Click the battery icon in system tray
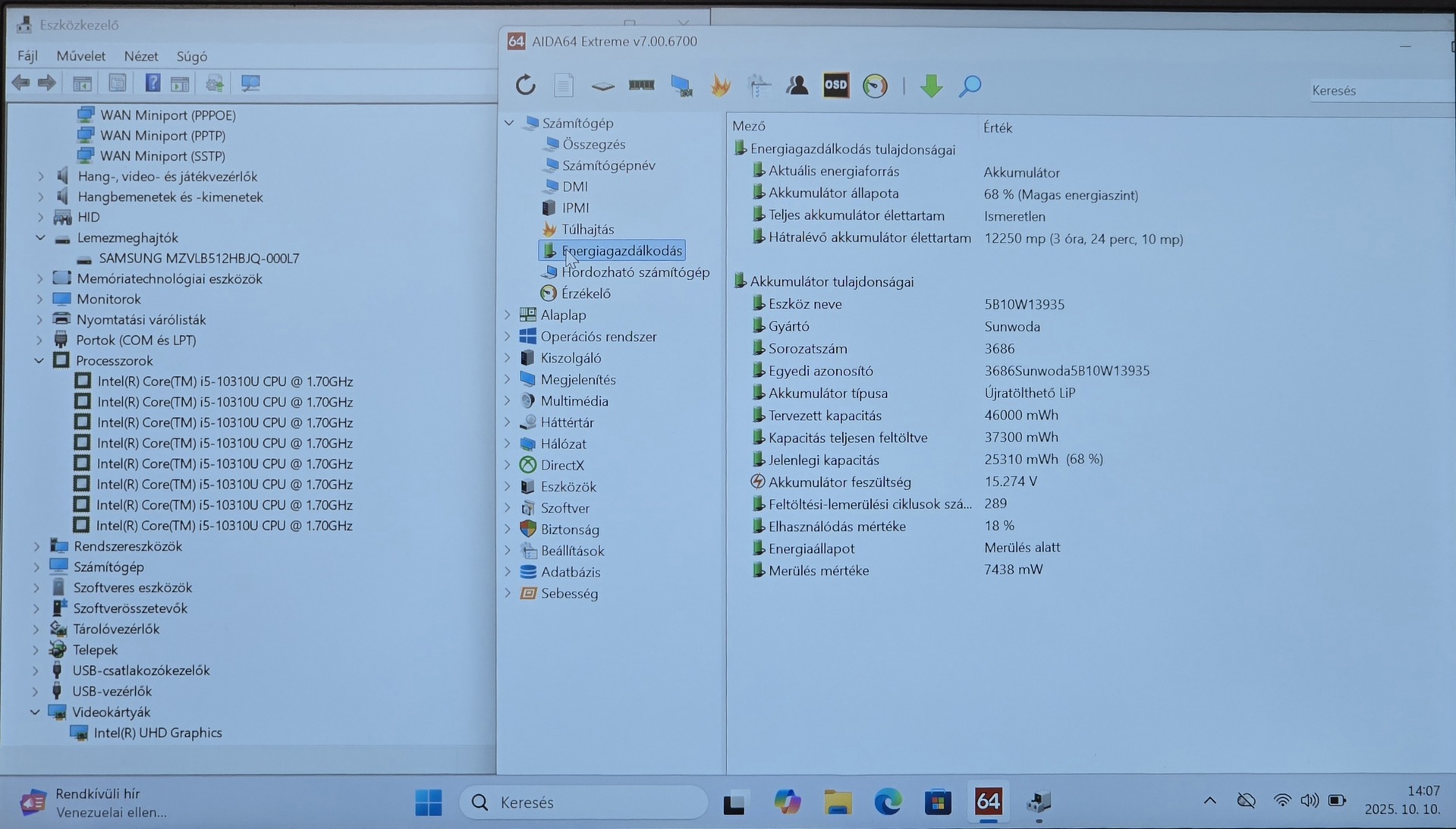Image resolution: width=1456 pixels, height=829 pixels. 1337,800
